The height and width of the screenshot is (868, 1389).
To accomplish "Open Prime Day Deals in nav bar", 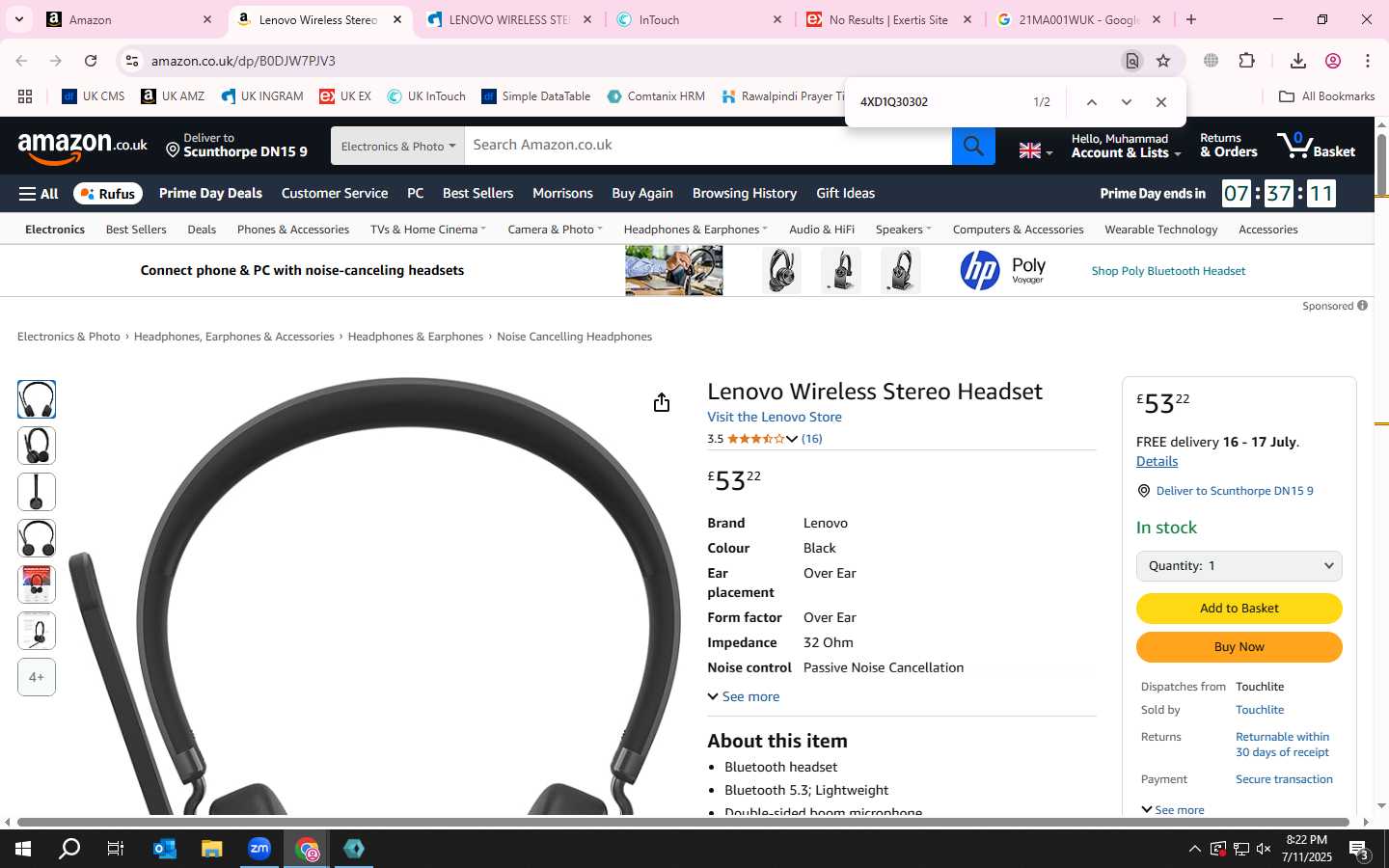I will 210,194.
